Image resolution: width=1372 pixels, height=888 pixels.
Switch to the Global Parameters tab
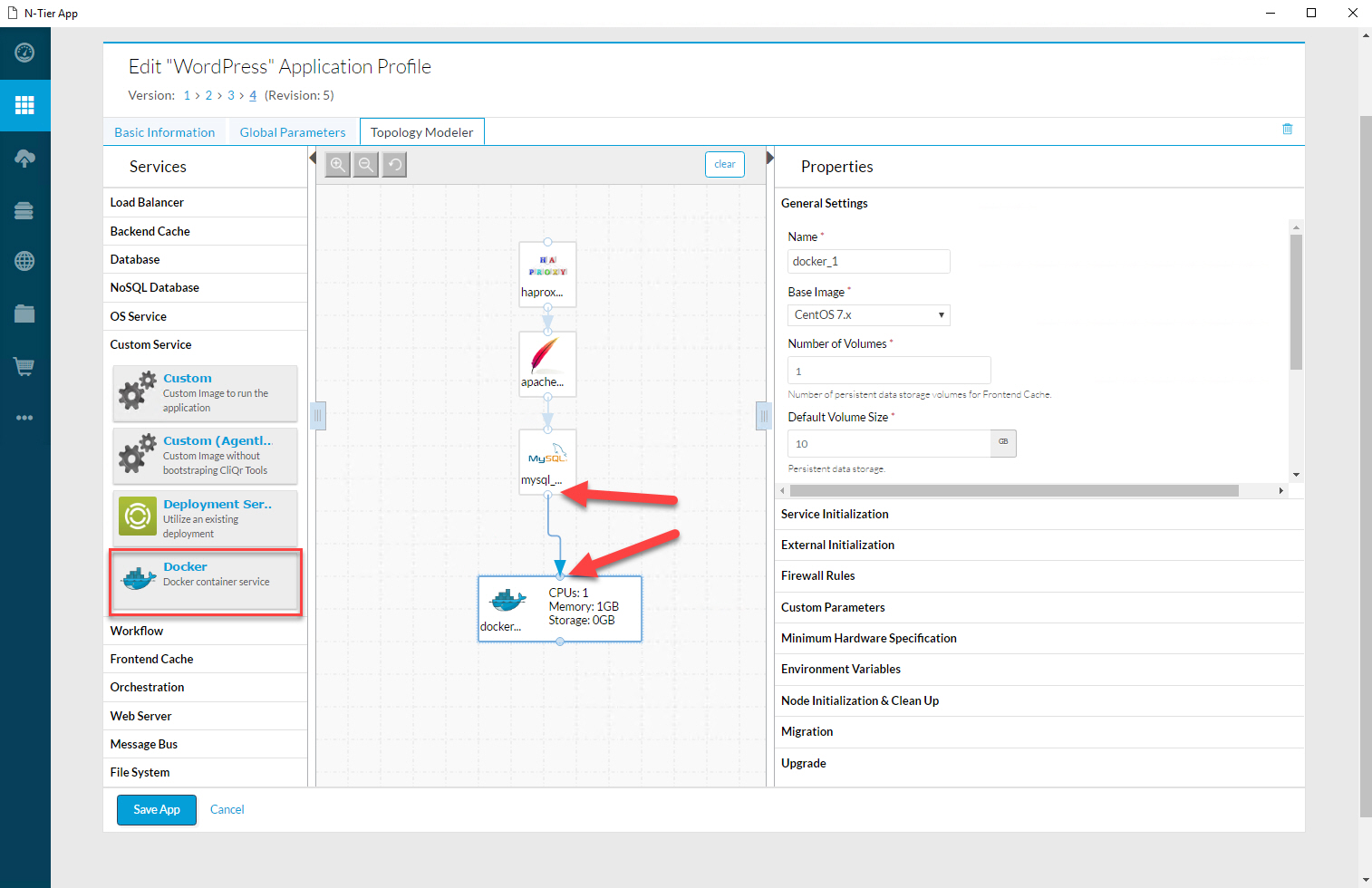point(293,132)
